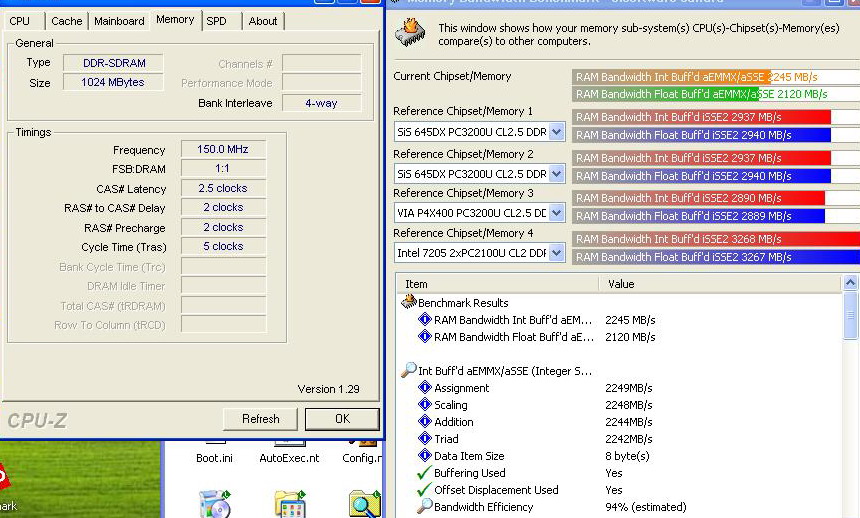Image resolution: width=860 pixels, height=518 pixels.
Task: Click the Frequency field showing 150.0 MHz
Action: pyautogui.click(x=223, y=149)
